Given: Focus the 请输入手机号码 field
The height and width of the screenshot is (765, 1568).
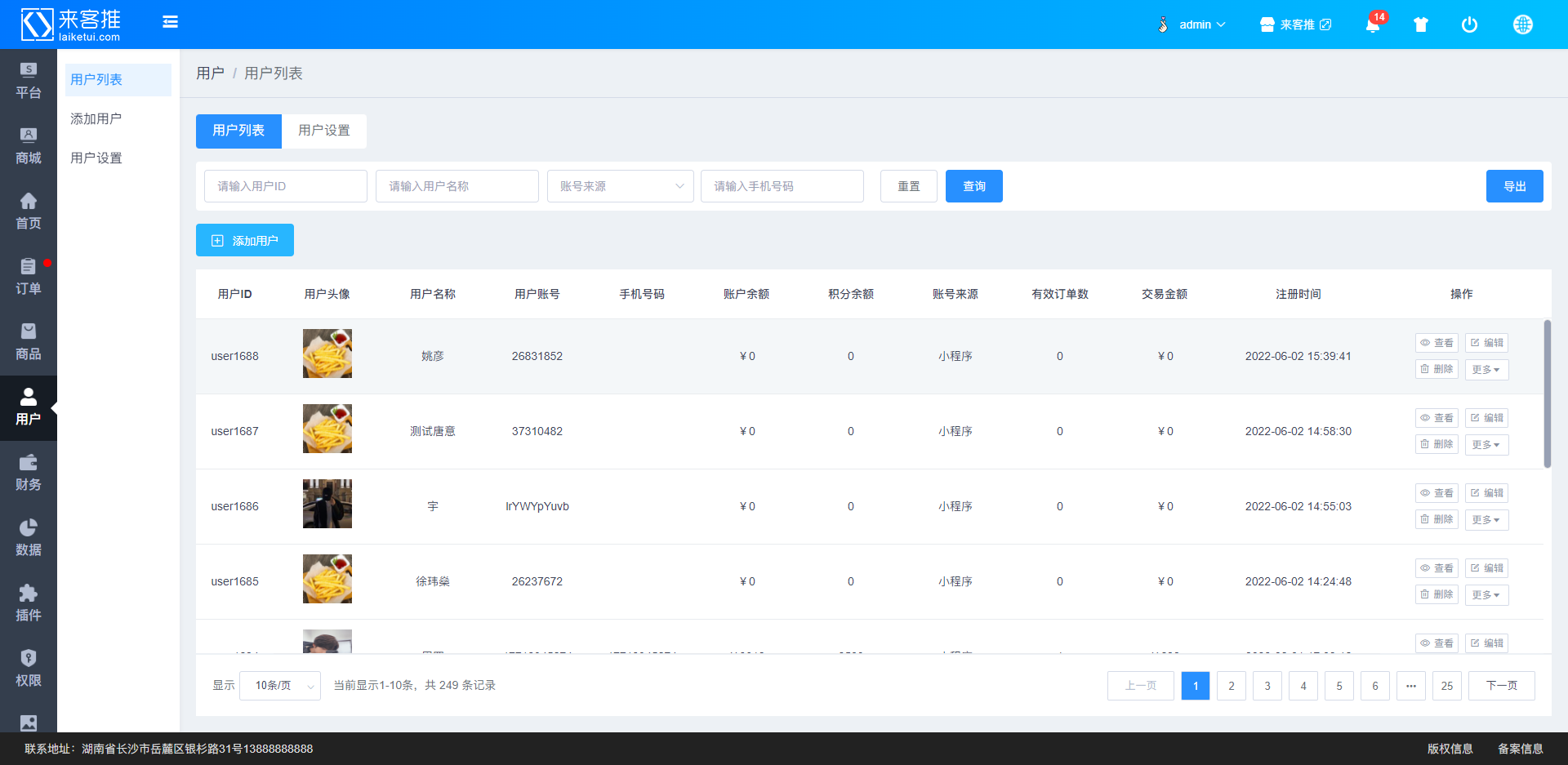Looking at the screenshot, I should coord(782,186).
